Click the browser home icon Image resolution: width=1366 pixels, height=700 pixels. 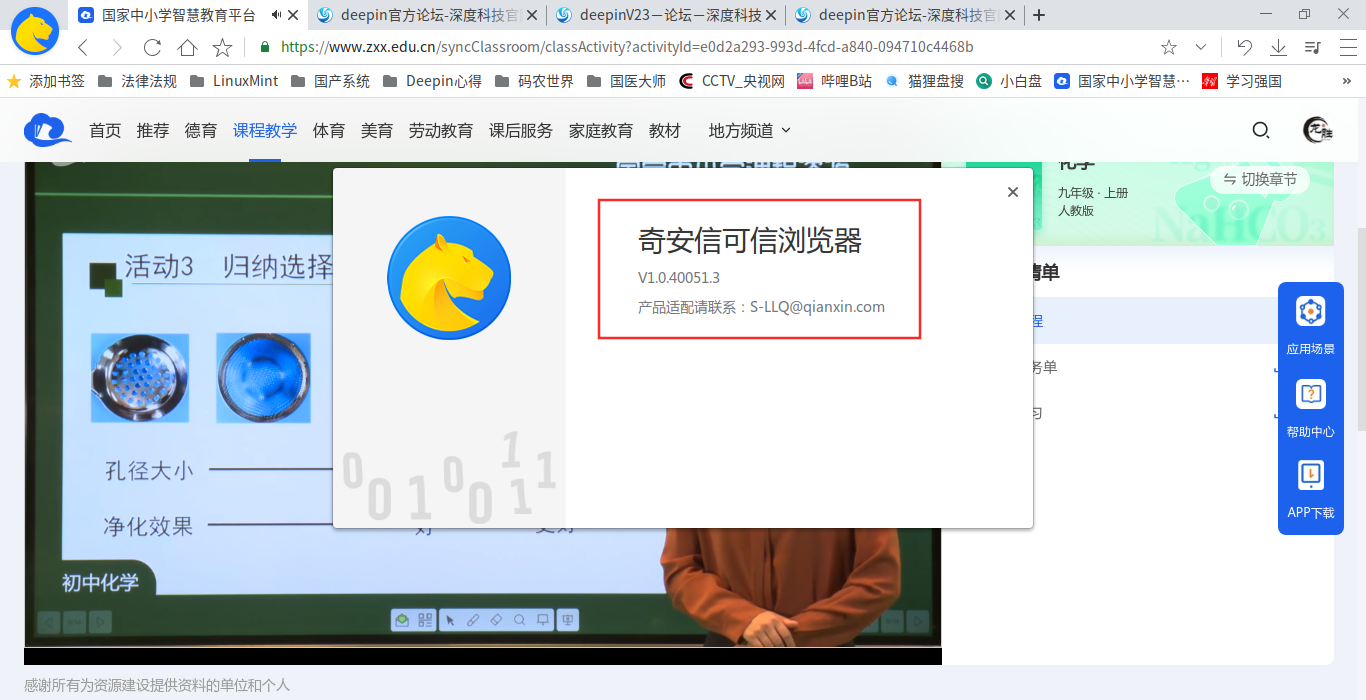(186, 46)
